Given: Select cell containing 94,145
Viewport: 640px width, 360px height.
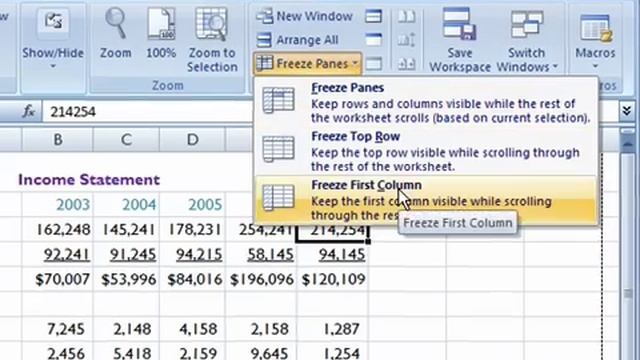Looking at the screenshot, I should (x=333, y=254).
